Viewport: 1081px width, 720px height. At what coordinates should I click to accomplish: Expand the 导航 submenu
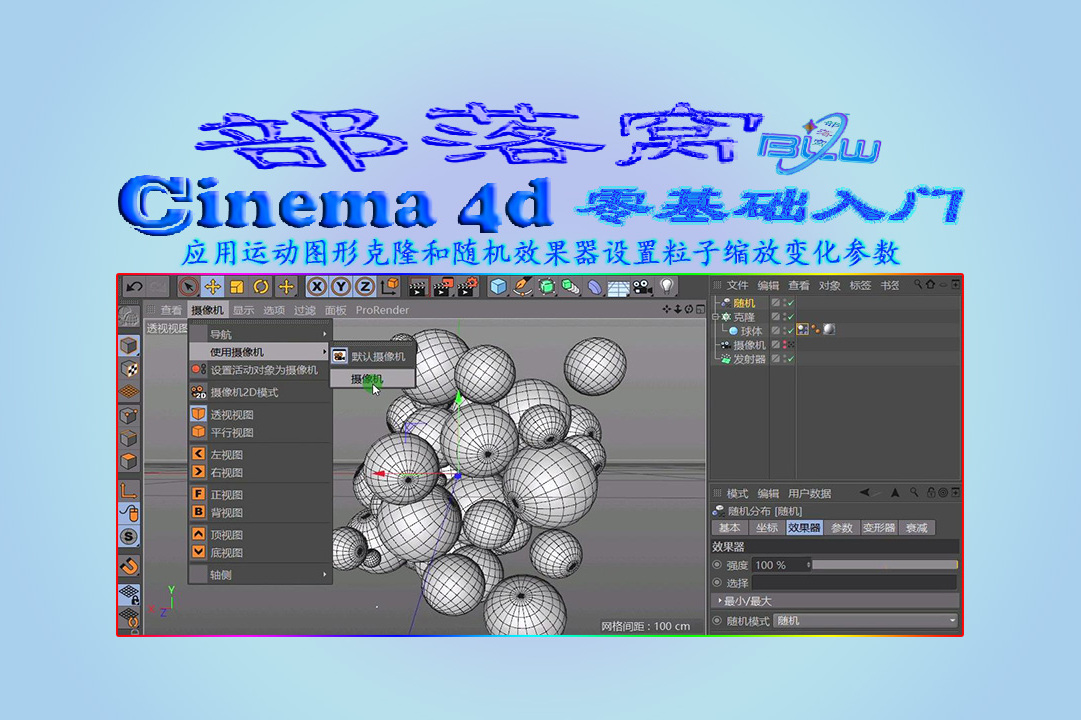click(x=260, y=334)
